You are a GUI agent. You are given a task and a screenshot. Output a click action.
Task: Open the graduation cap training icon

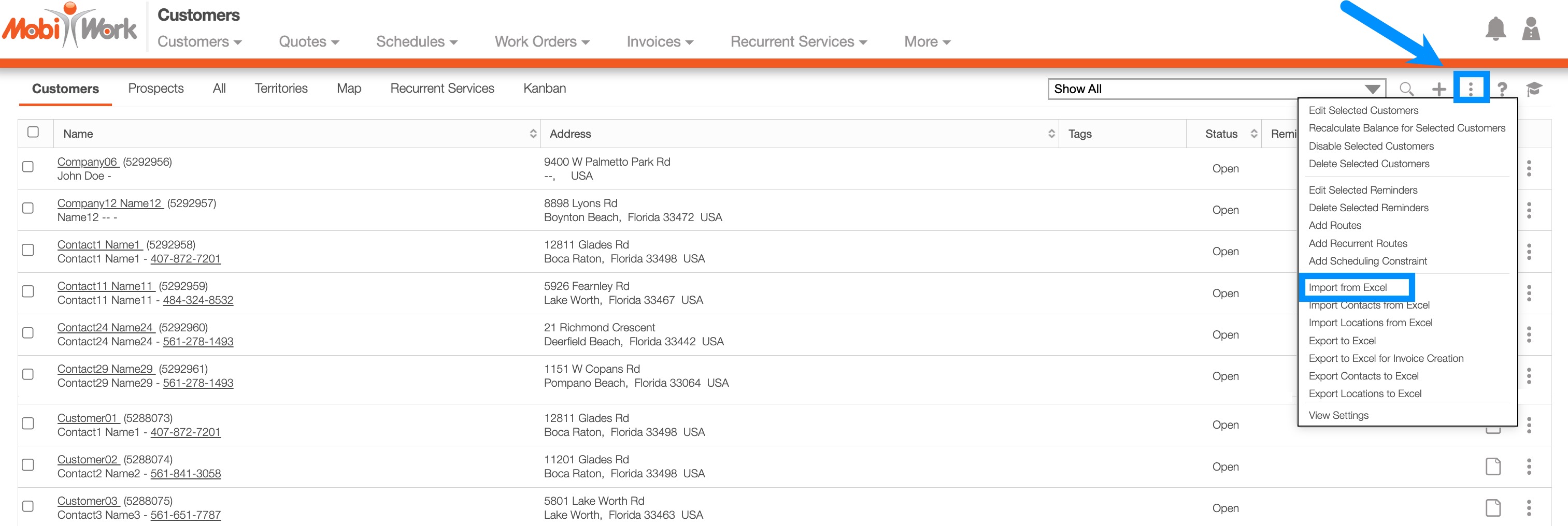click(x=1533, y=90)
